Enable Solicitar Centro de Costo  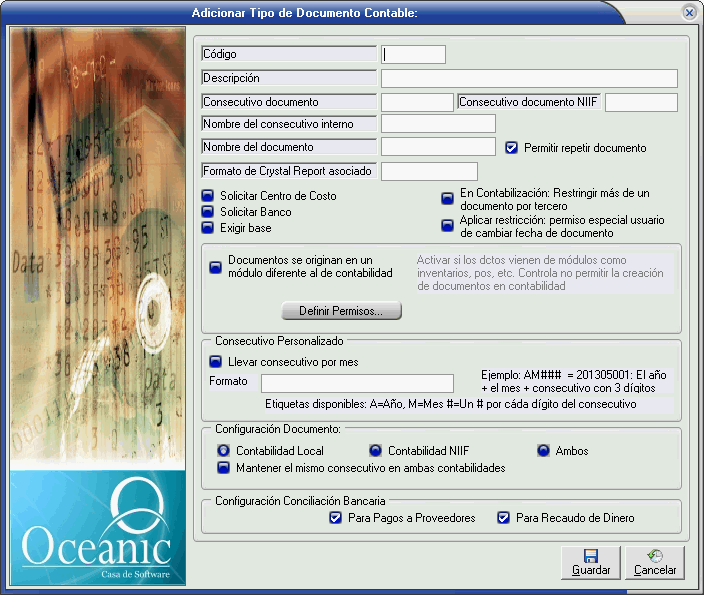tap(209, 196)
